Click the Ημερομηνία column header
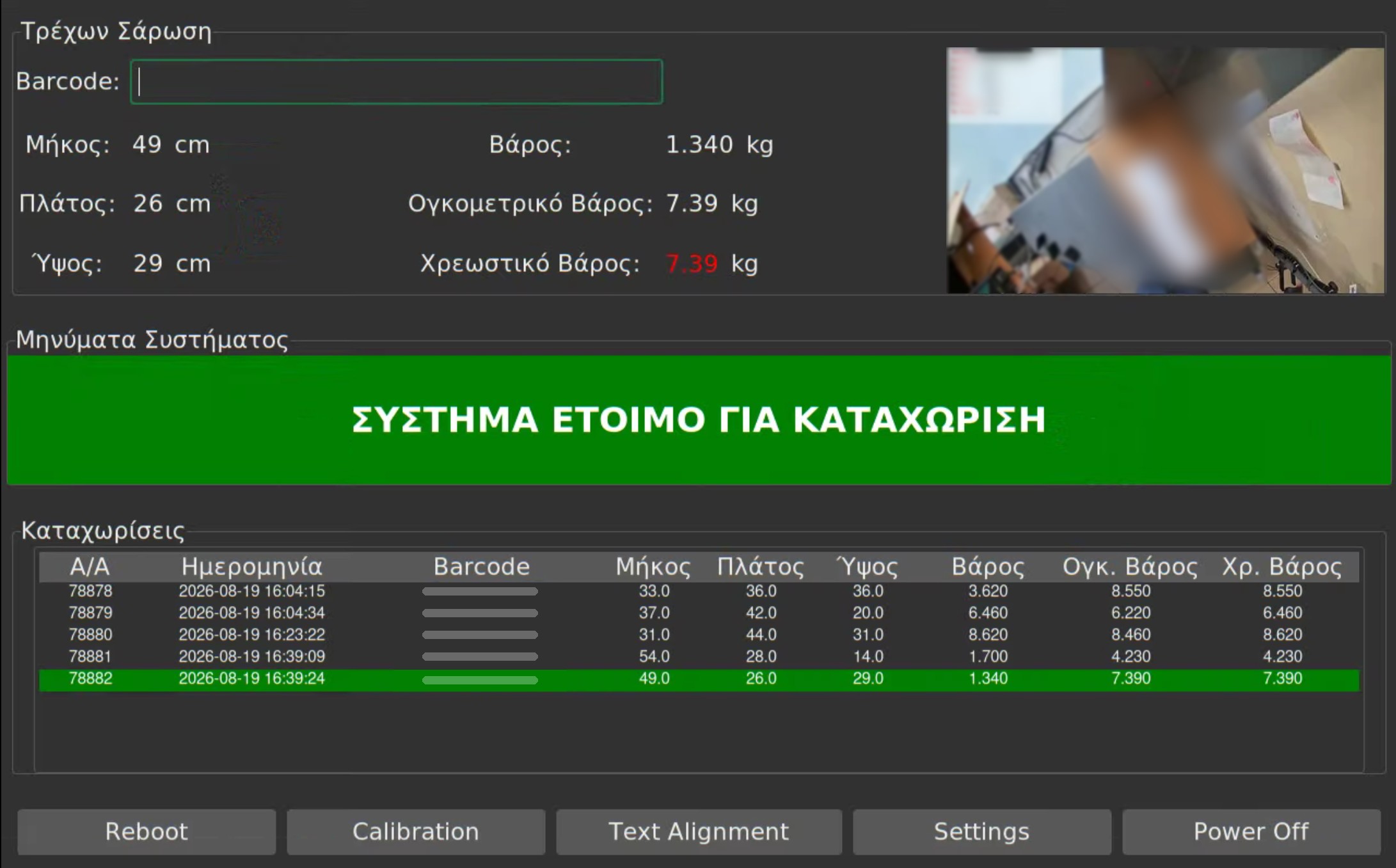This screenshot has height=868, width=1396. (252, 567)
